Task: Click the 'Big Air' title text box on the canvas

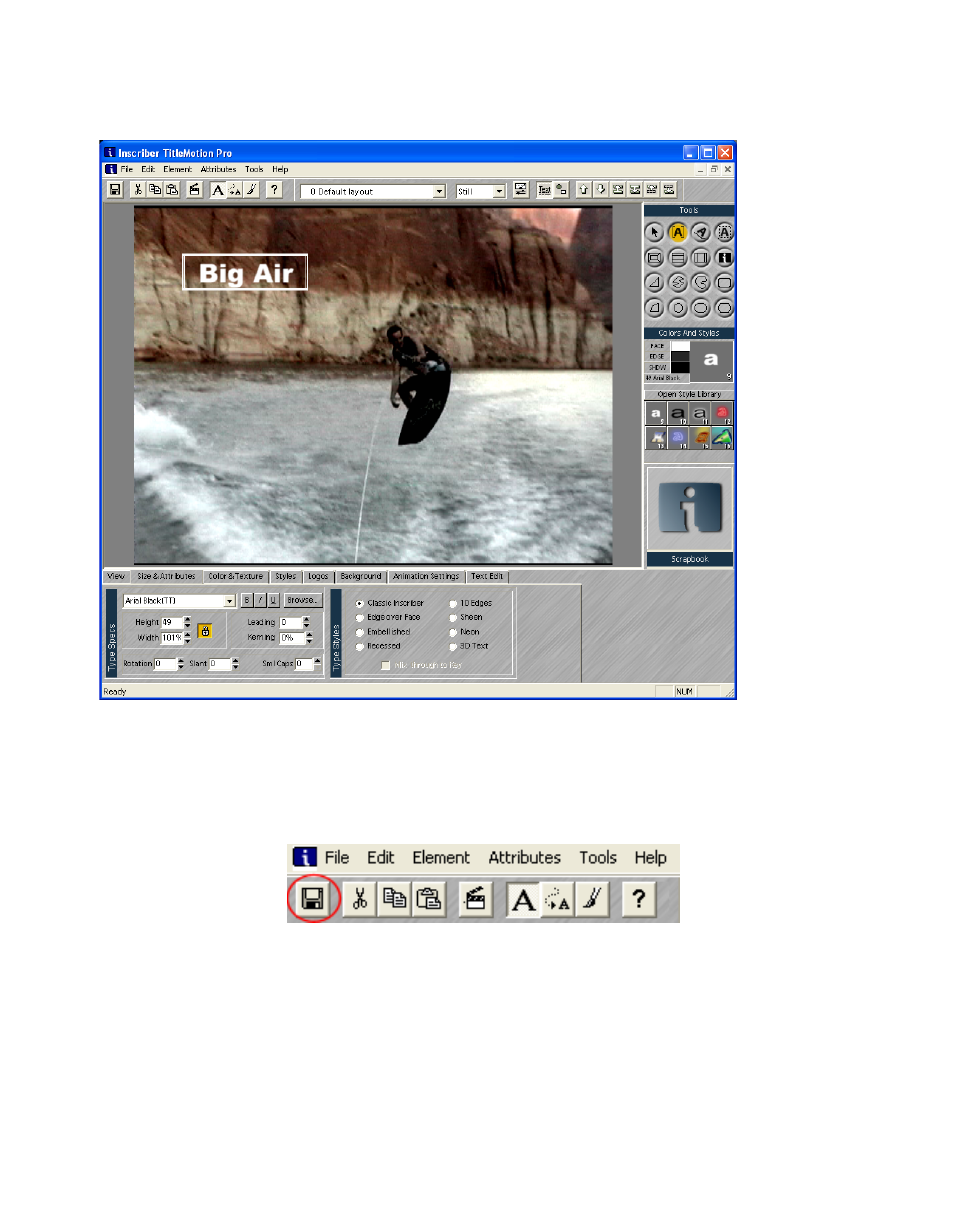Action: pyautogui.click(x=245, y=273)
